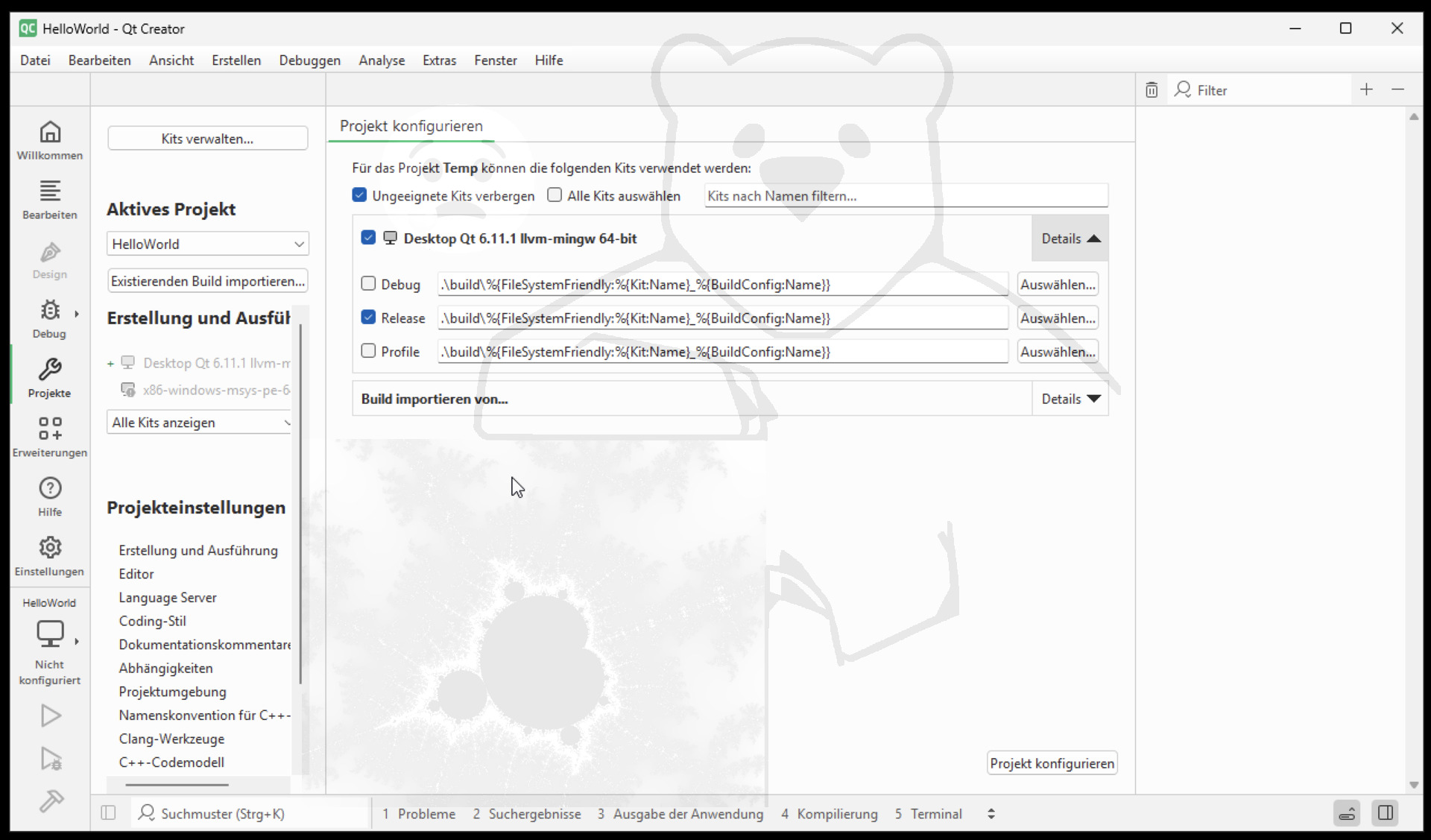Open the Willkommen mode
Image resolution: width=1431 pixels, height=840 pixels.
click(x=50, y=140)
